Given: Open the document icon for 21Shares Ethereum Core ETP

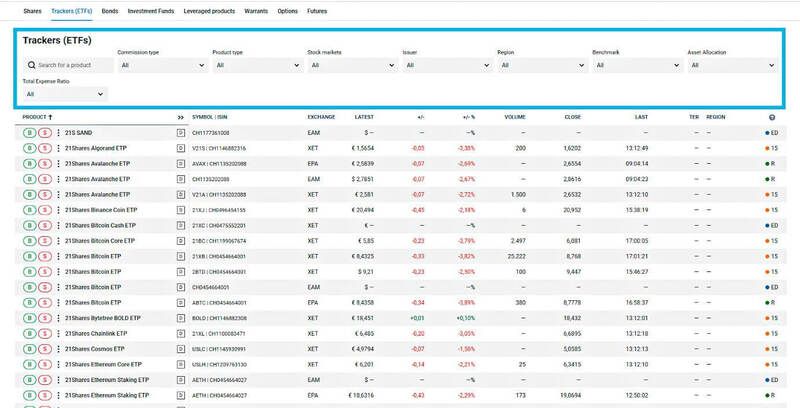Looking at the screenshot, I should [x=181, y=365].
